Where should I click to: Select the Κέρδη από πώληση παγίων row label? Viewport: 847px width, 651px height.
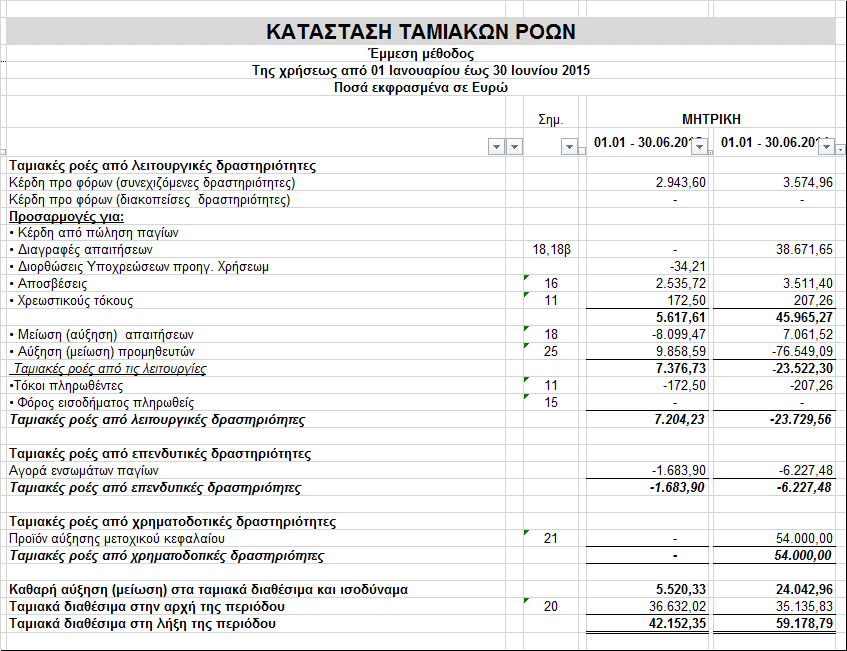(94, 233)
